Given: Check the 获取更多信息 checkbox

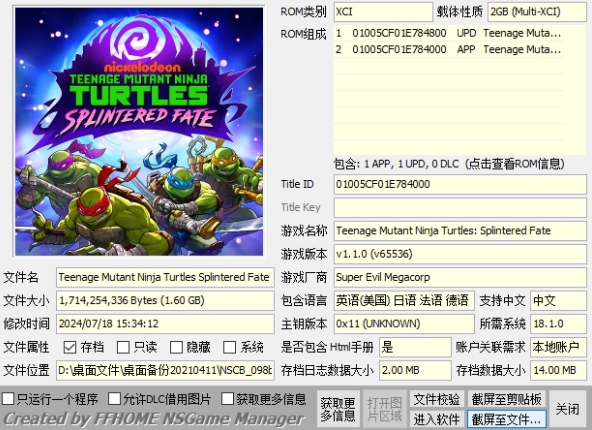Looking at the screenshot, I should (x=228, y=399).
